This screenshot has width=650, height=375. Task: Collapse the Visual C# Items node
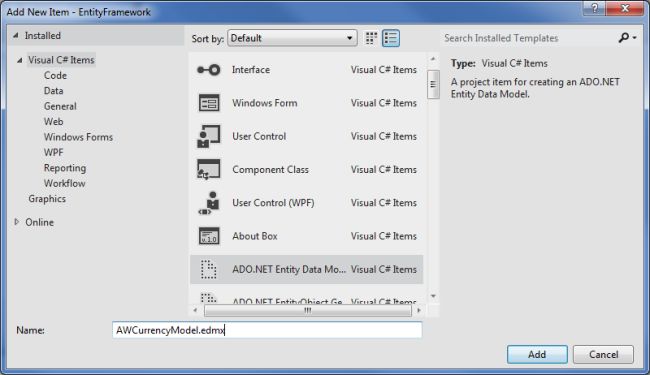pyautogui.click(x=19, y=60)
